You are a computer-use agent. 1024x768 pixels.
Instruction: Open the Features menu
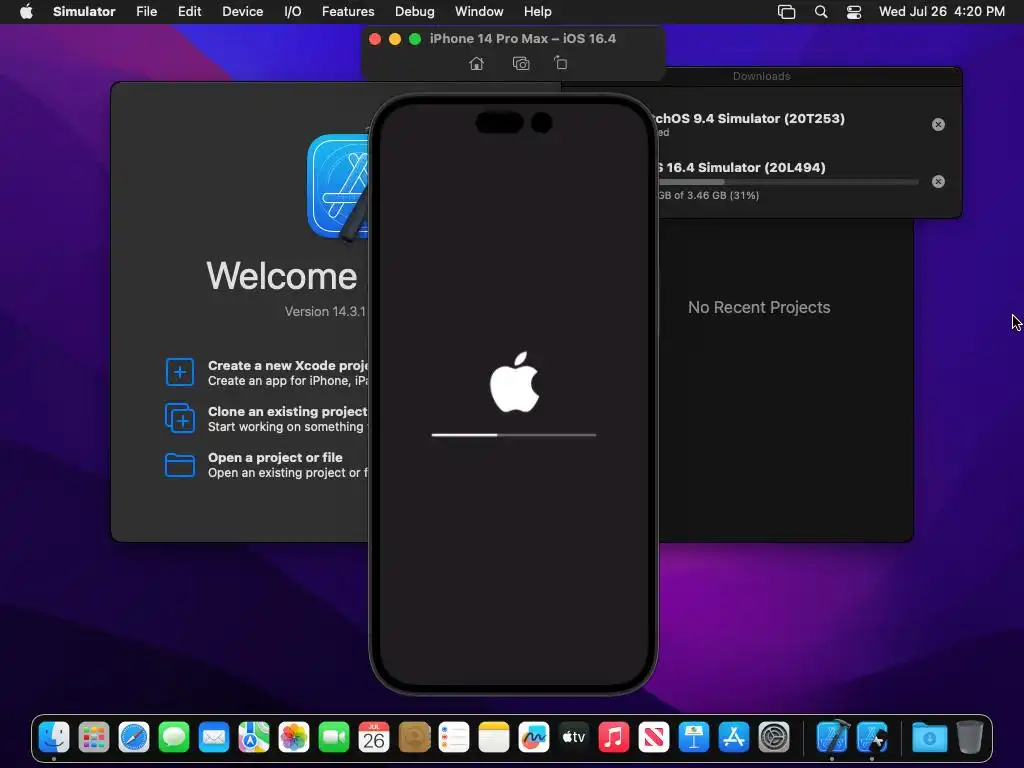348,12
